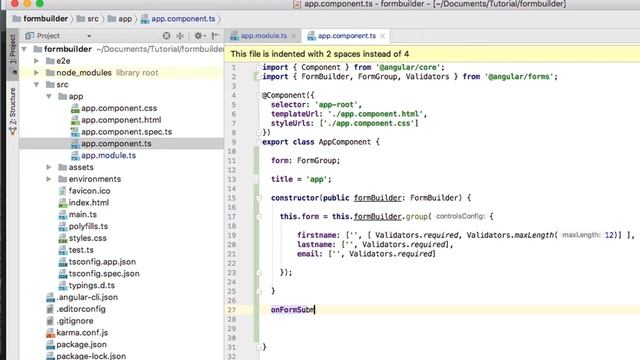The width and height of the screenshot is (640, 360).
Task: Select main.ts file
Action: pyautogui.click(x=82, y=215)
